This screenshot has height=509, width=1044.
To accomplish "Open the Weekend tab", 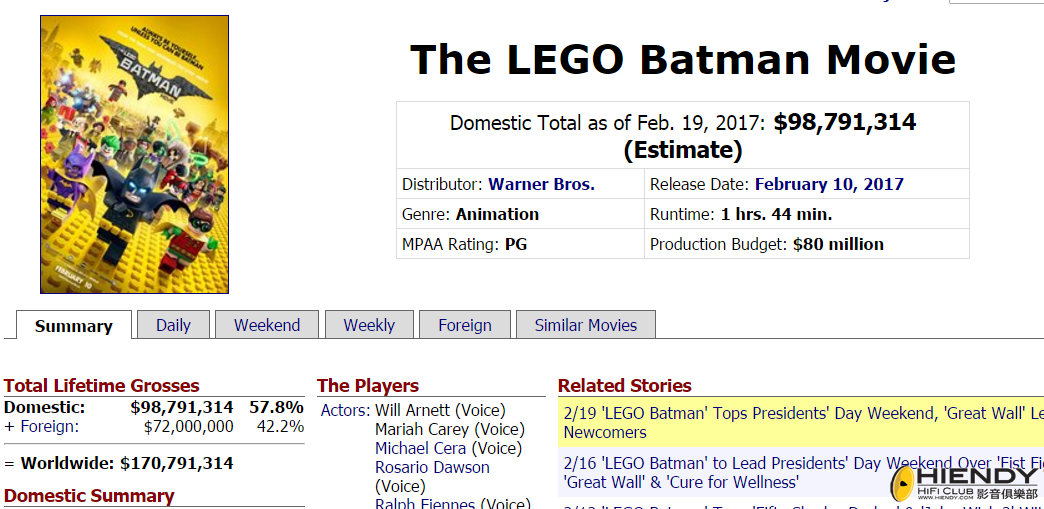I will tap(267, 325).
